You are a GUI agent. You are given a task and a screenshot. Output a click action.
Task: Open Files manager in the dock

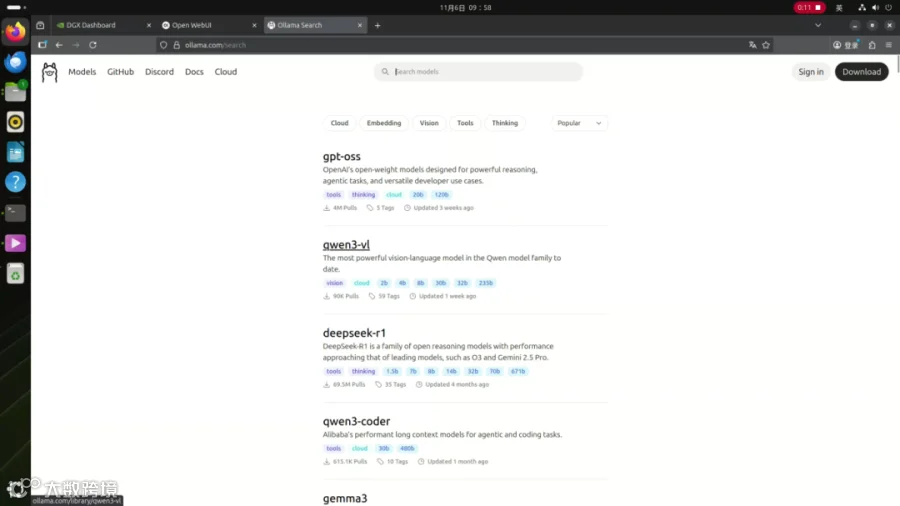coord(15,92)
